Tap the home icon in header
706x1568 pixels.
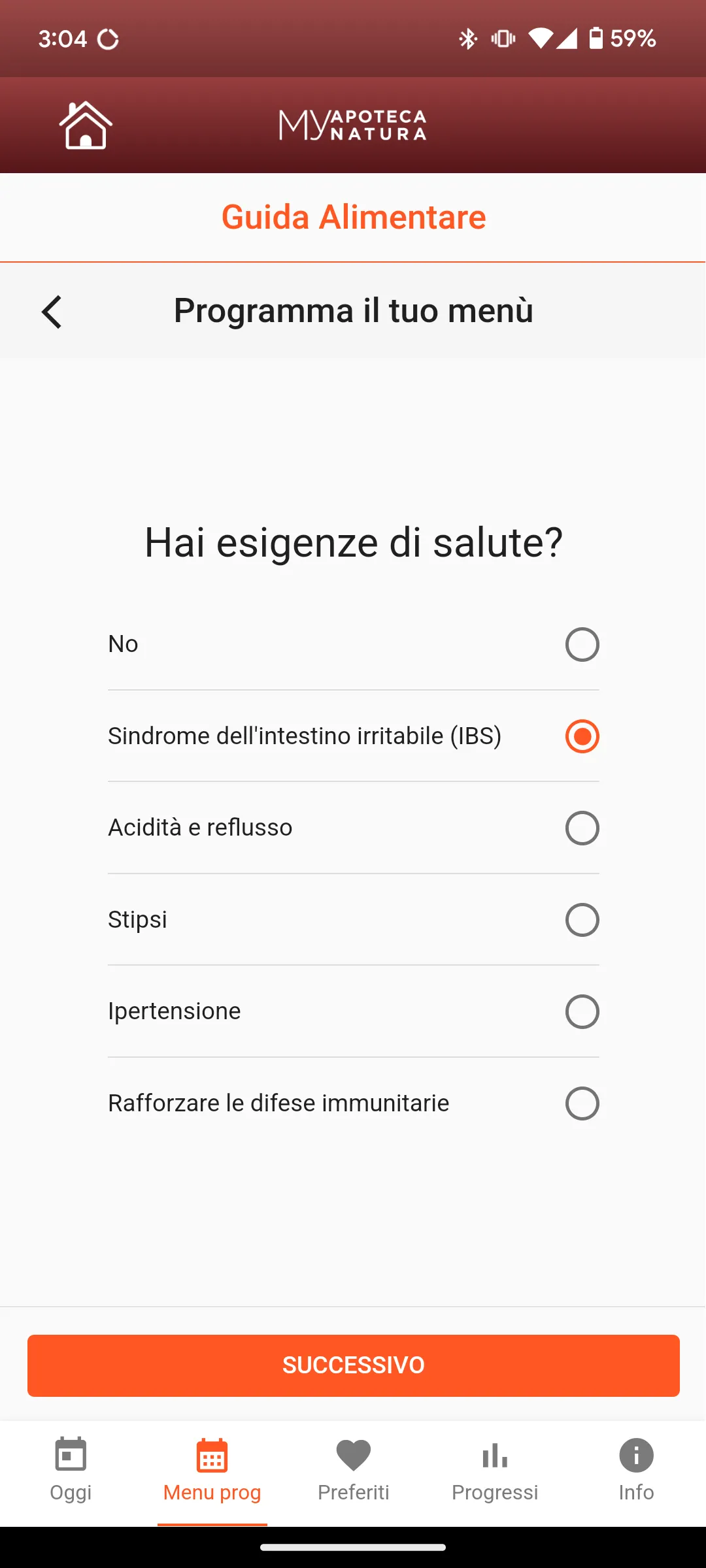pos(86,125)
